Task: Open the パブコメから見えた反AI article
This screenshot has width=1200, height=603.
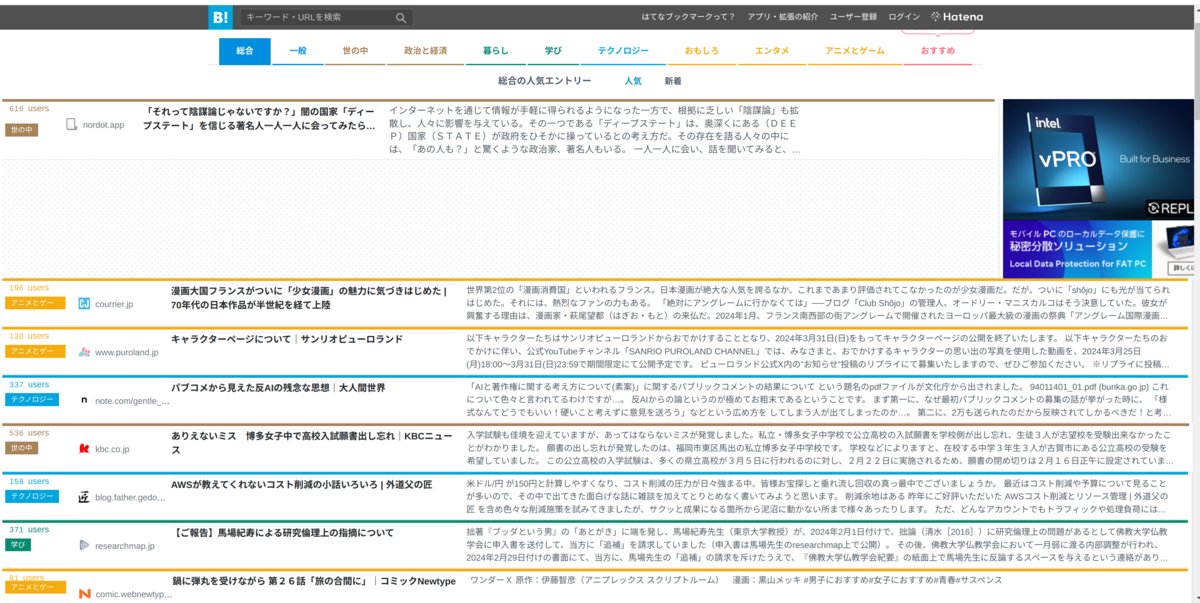Action: point(278,387)
